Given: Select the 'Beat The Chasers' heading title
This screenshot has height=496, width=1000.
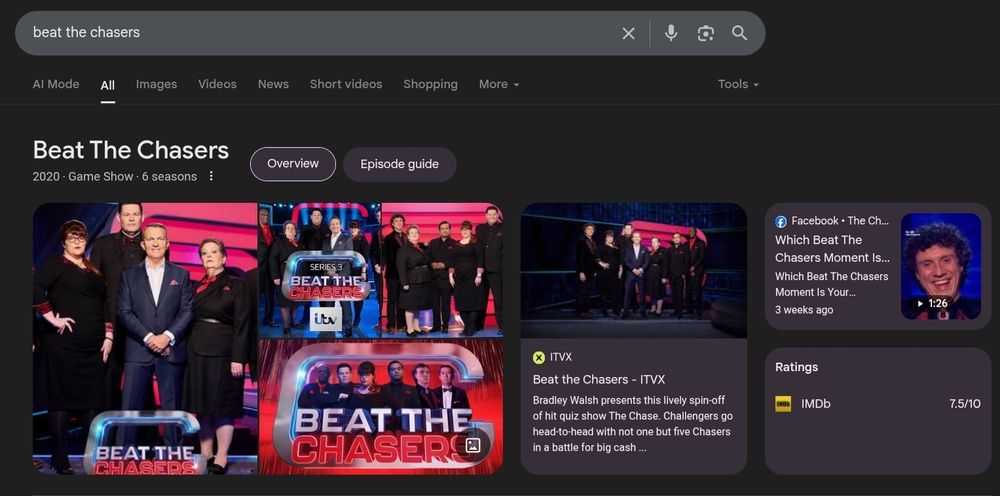Looking at the screenshot, I should [131, 150].
